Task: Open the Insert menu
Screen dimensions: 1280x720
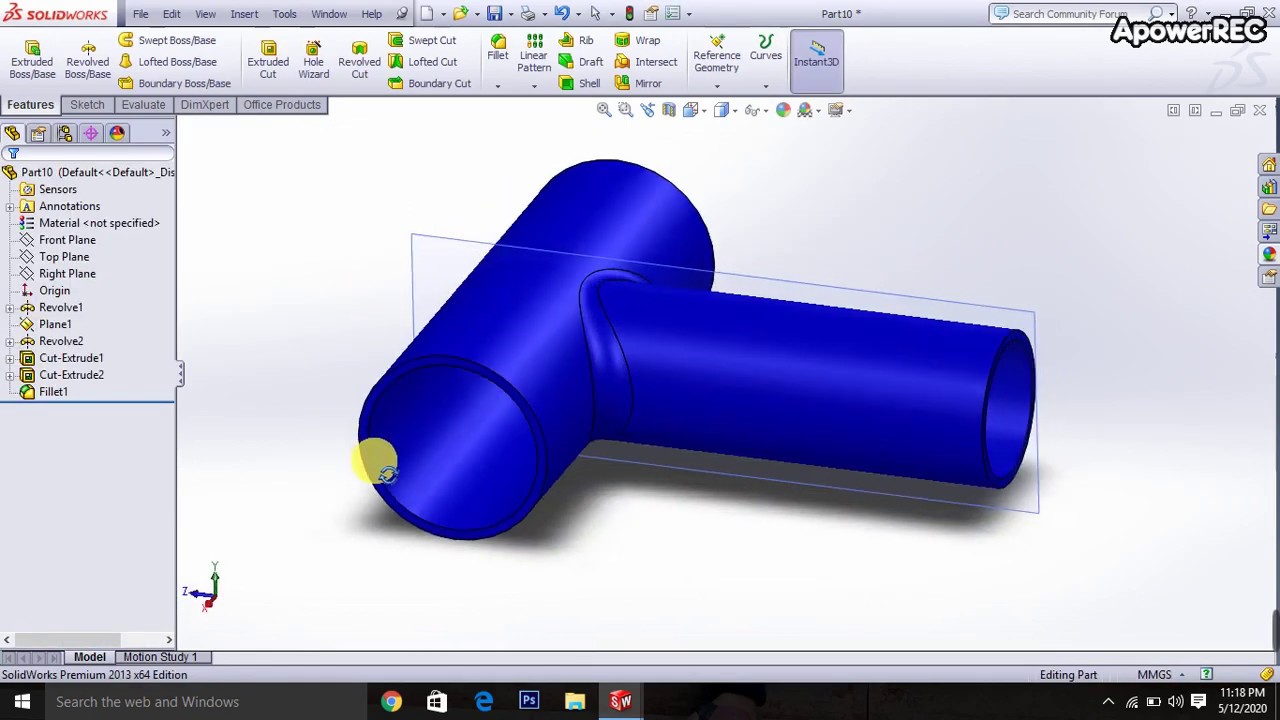Action: (x=244, y=14)
